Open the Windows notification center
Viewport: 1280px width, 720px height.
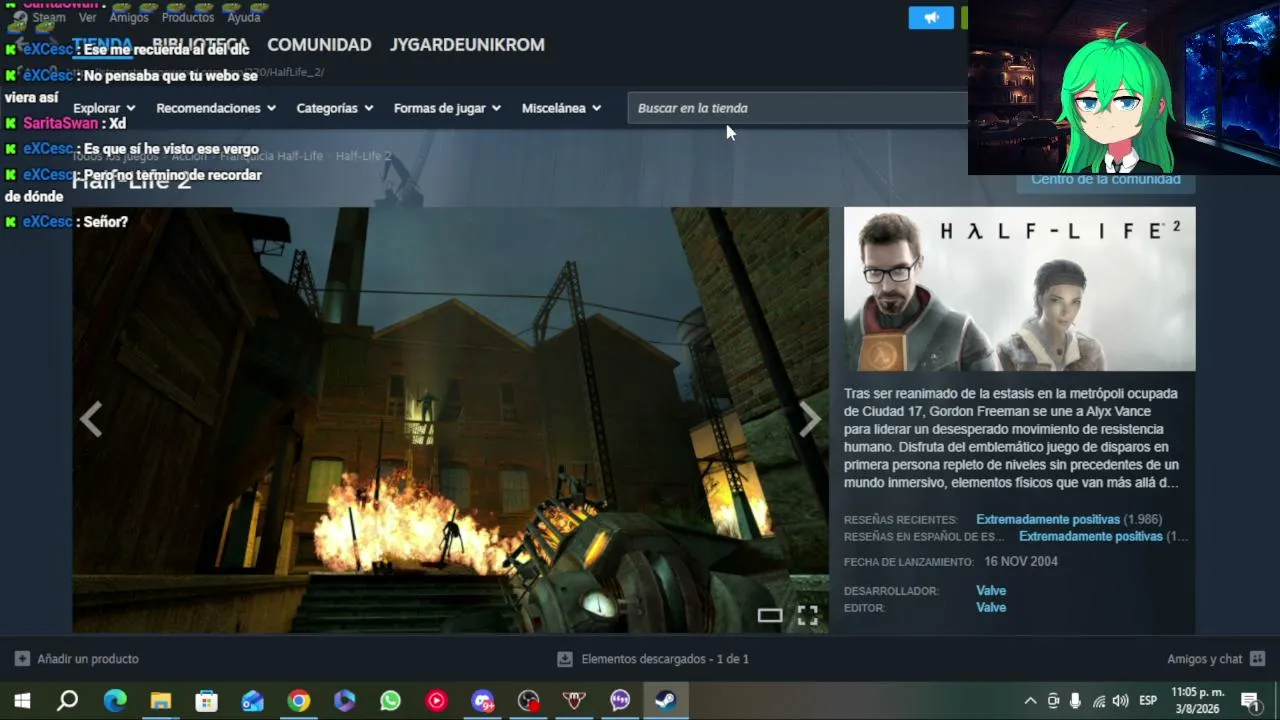1250,701
